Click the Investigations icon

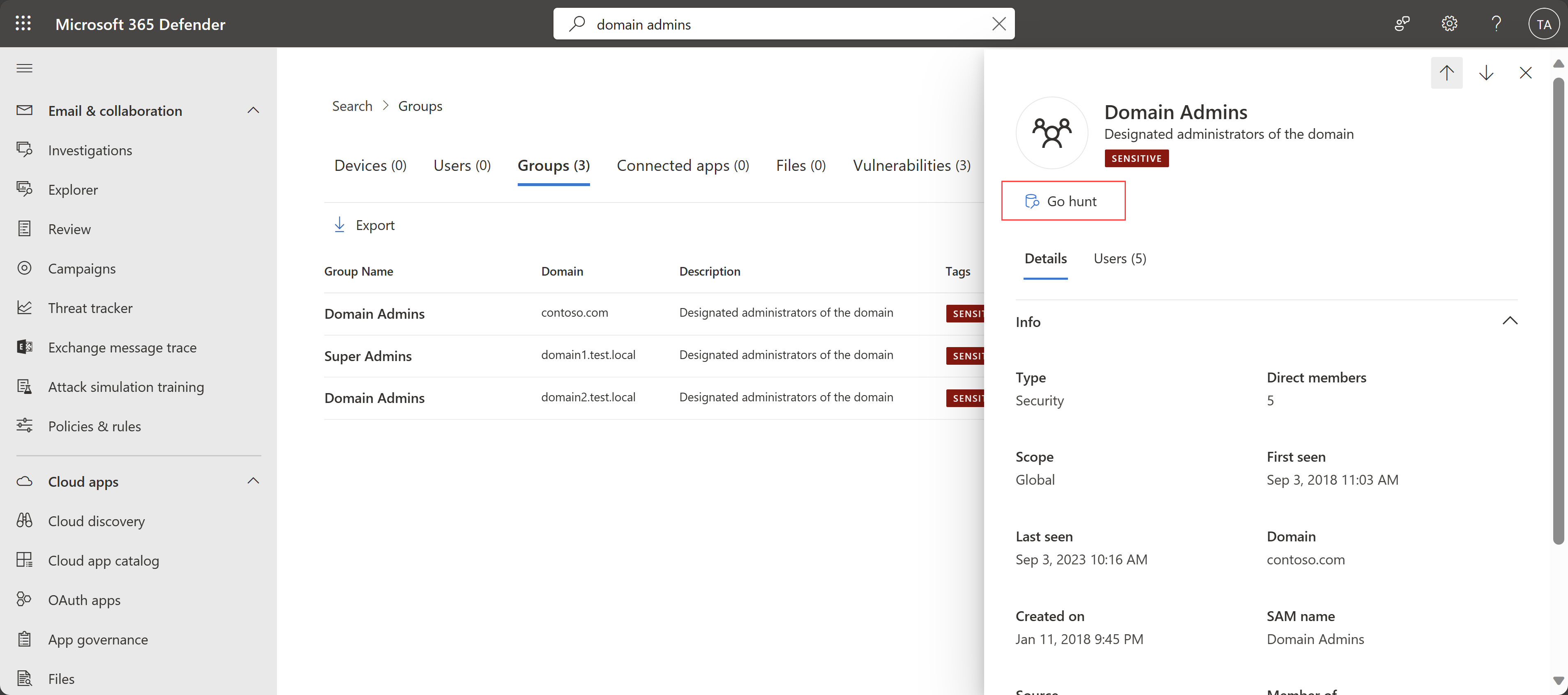(x=25, y=149)
